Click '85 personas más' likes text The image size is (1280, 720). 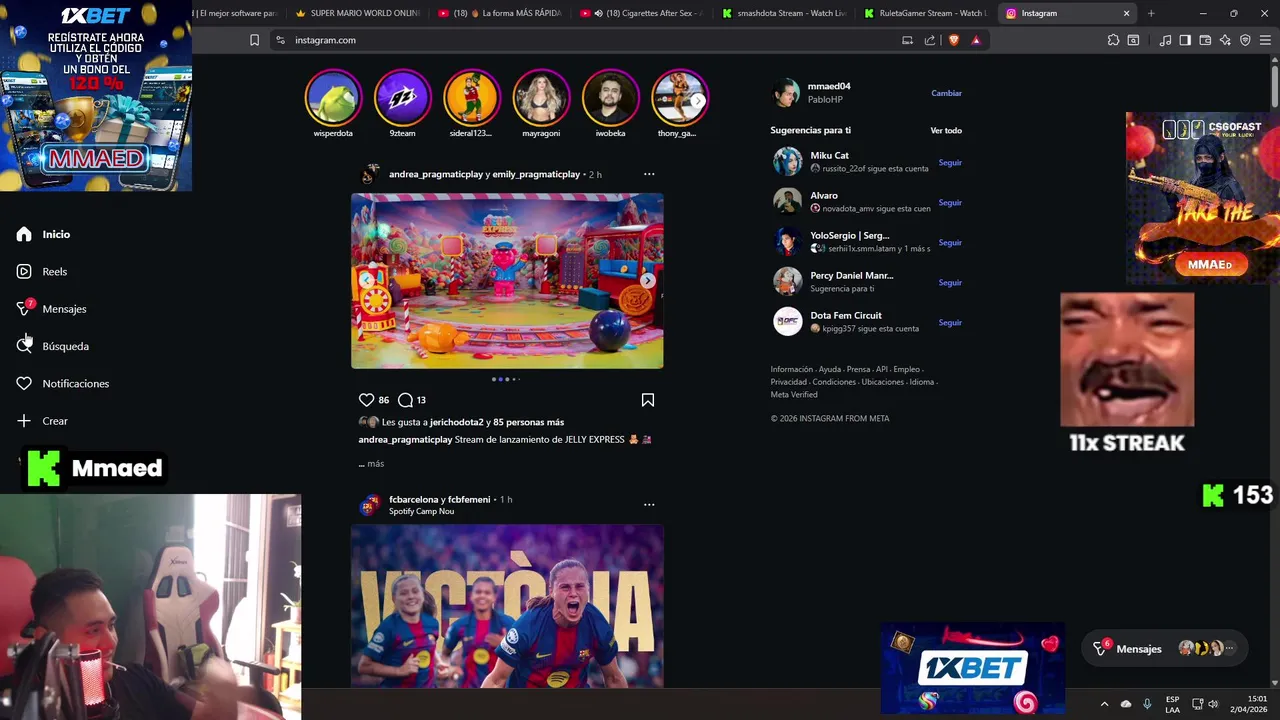[528, 422]
